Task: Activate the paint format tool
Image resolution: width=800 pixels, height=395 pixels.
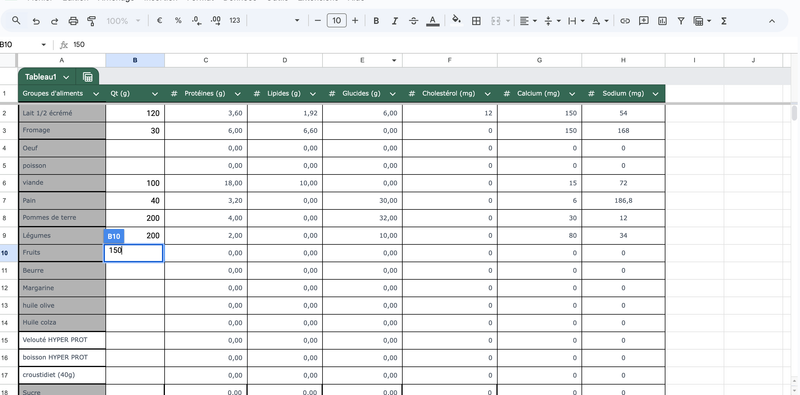Action: tap(92, 21)
